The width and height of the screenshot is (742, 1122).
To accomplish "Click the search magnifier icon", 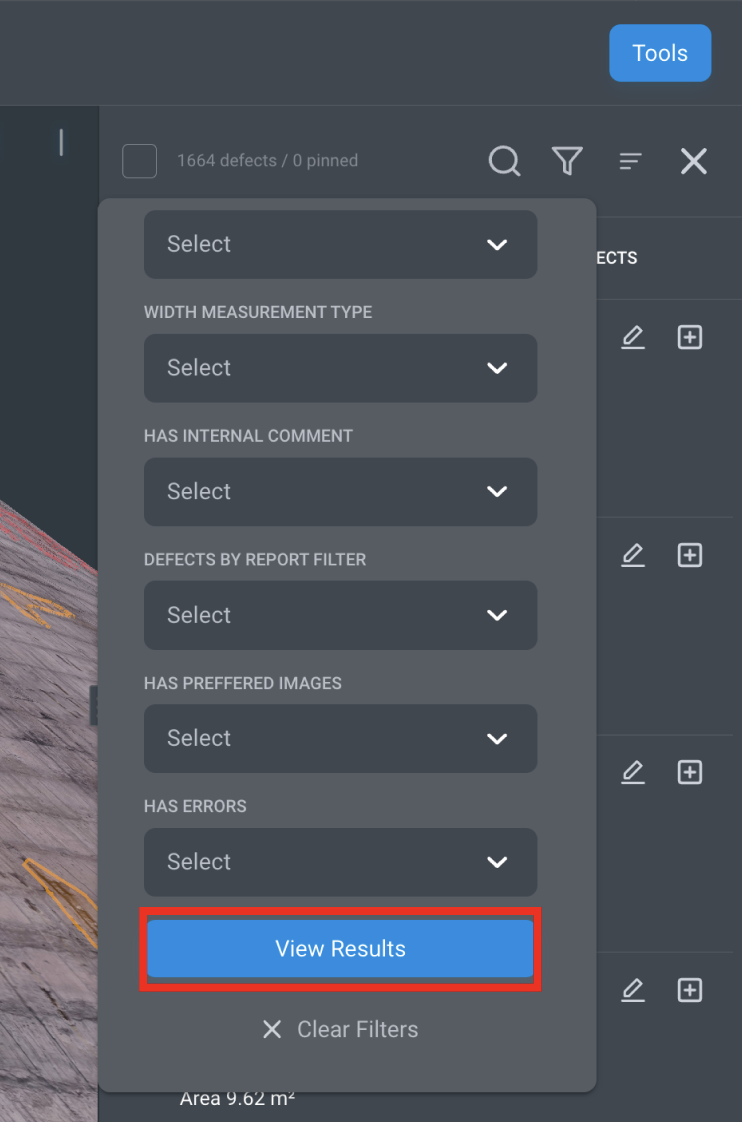I will [x=504, y=161].
